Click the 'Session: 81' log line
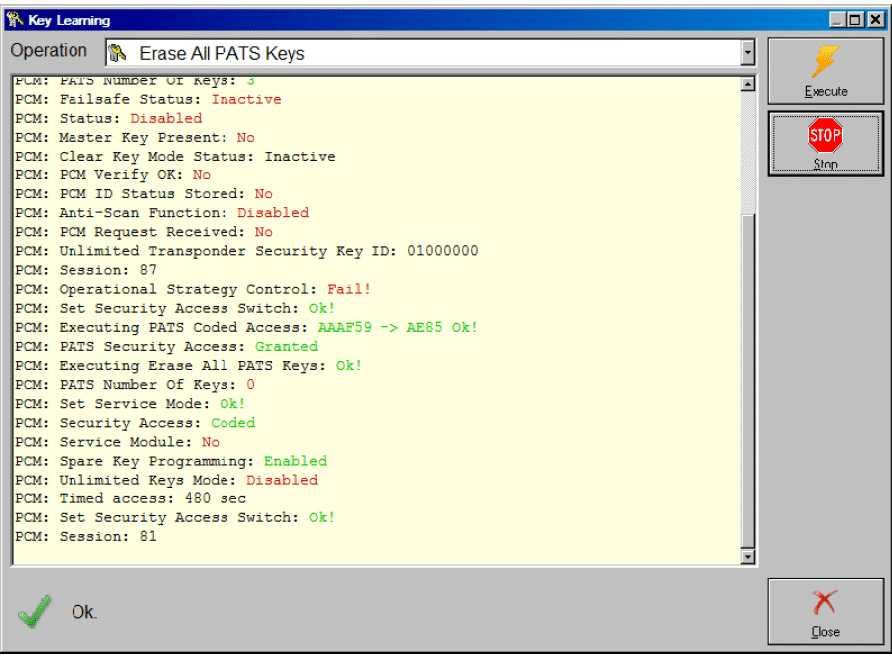This screenshot has height=658, width=892. 86,537
